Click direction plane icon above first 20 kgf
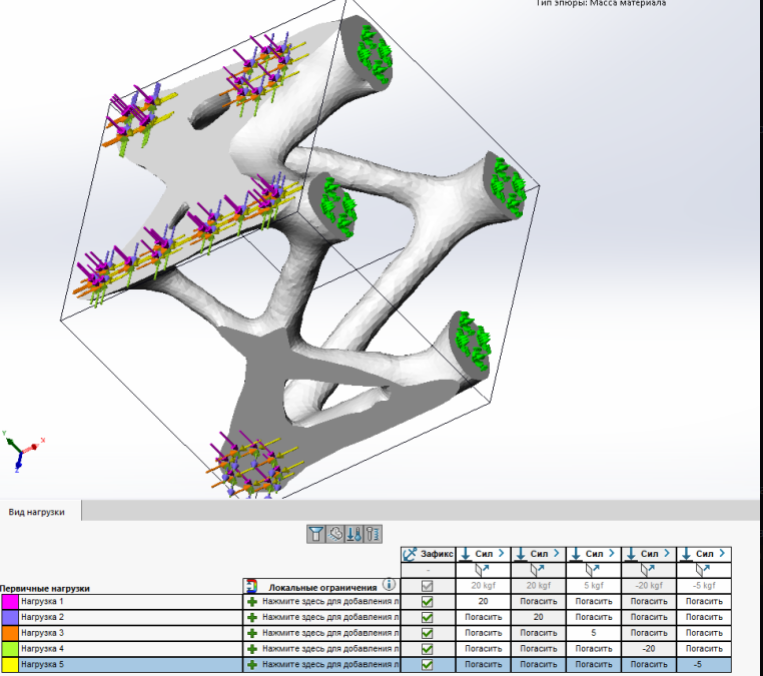Viewport: 763px width, 676px height. [x=482, y=569]
